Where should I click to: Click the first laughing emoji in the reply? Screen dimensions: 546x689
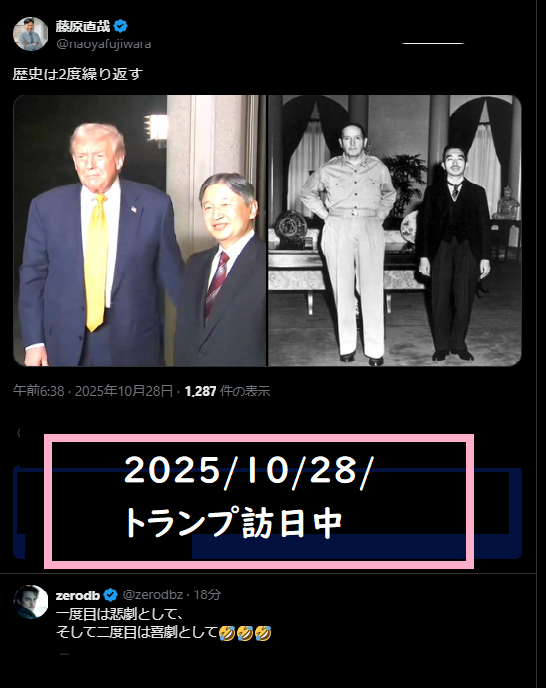(x=227, y=633)
